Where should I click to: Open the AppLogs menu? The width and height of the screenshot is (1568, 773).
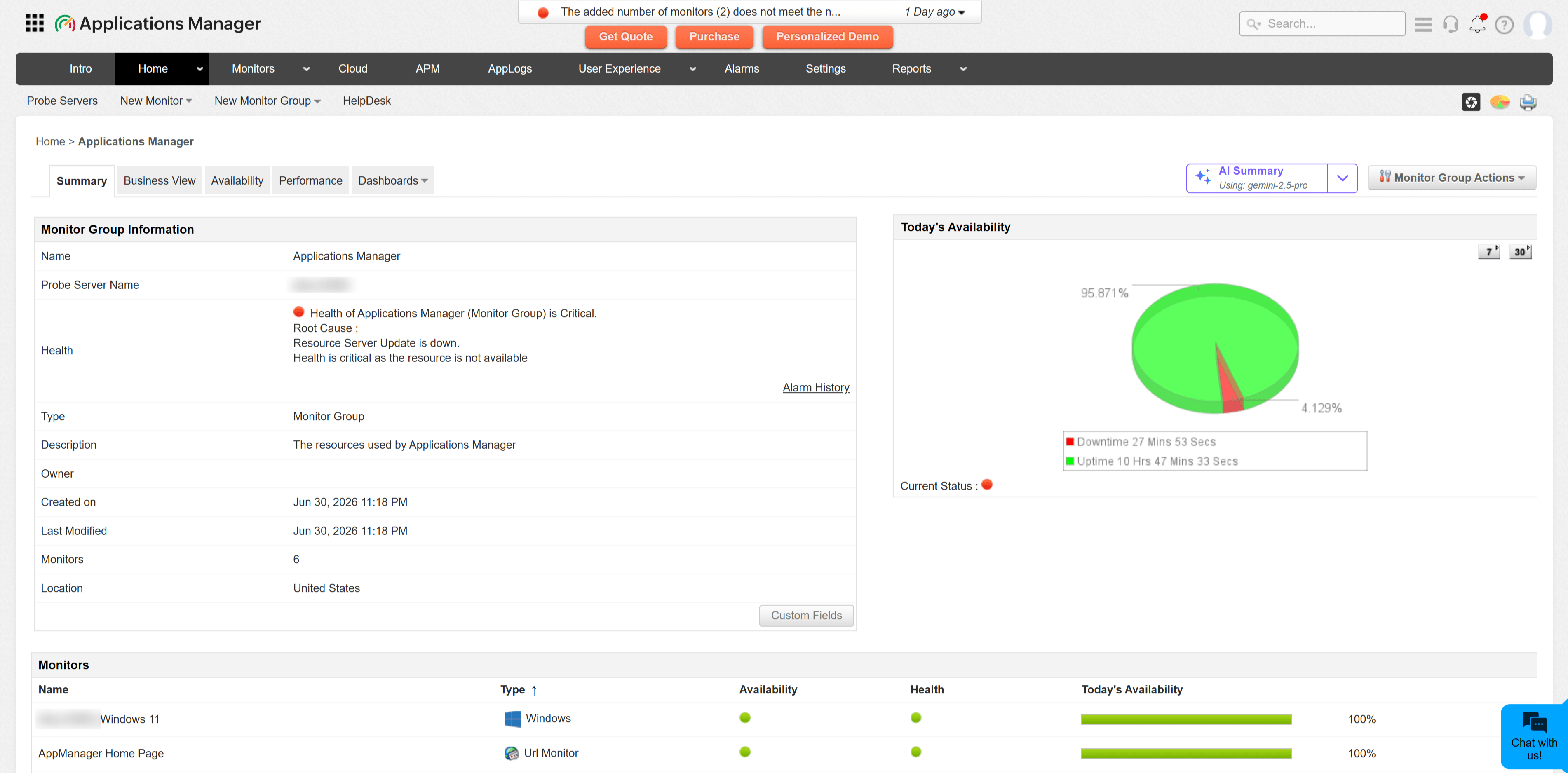pos(509,69)
